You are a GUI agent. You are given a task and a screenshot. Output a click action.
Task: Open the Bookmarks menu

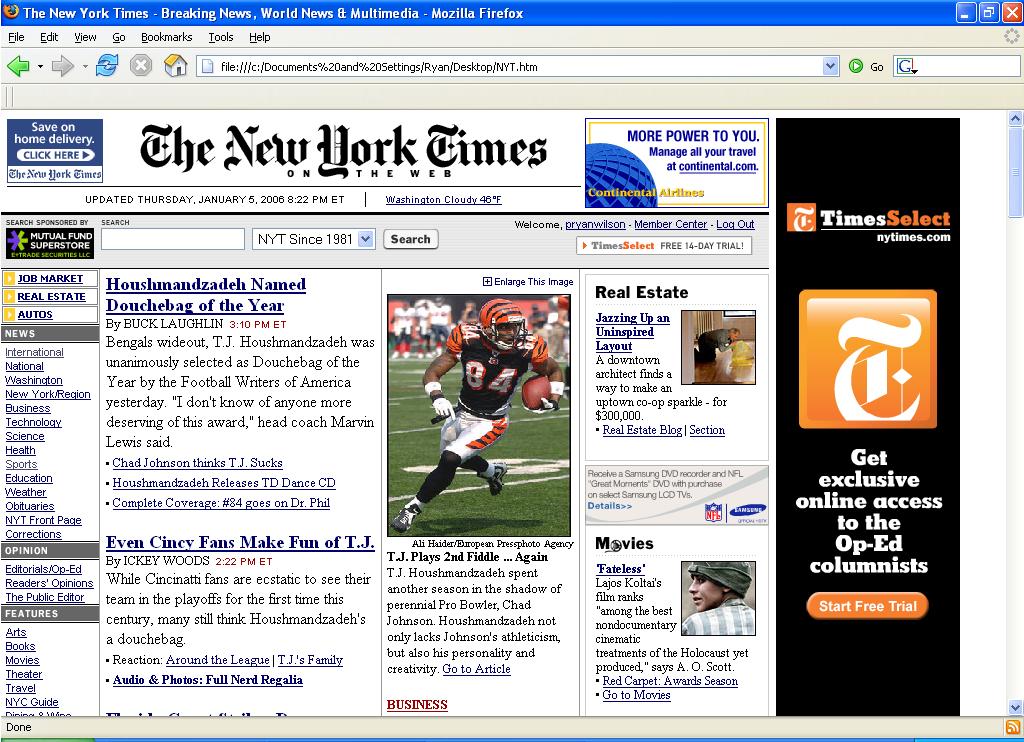click(167, 37)
